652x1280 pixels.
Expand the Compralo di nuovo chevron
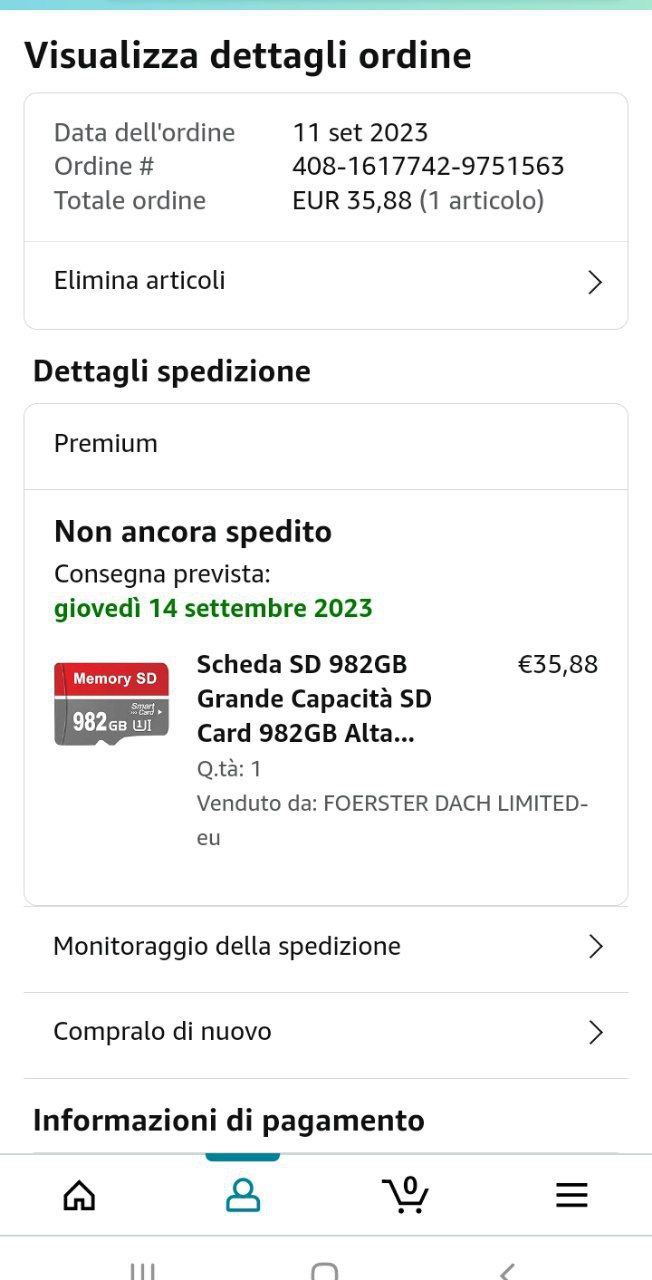[596, 1032]
